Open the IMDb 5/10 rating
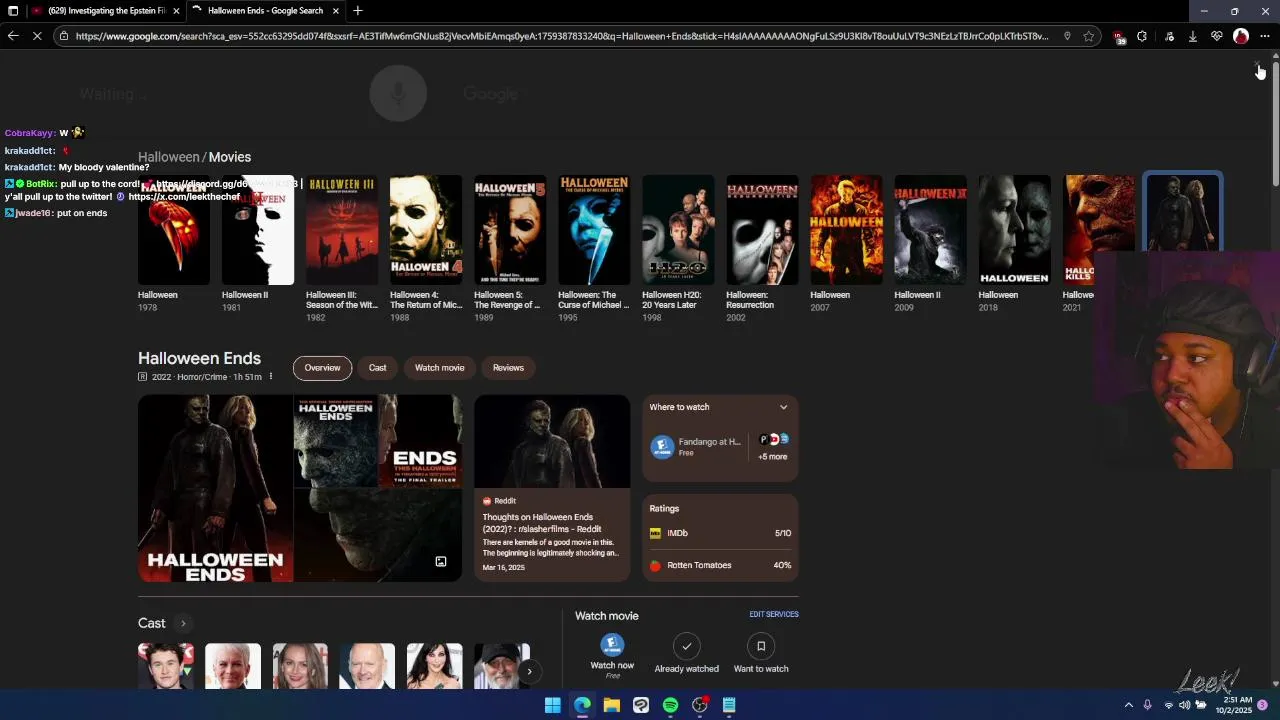Screen dimensions: 1280x720 (720, 533)
